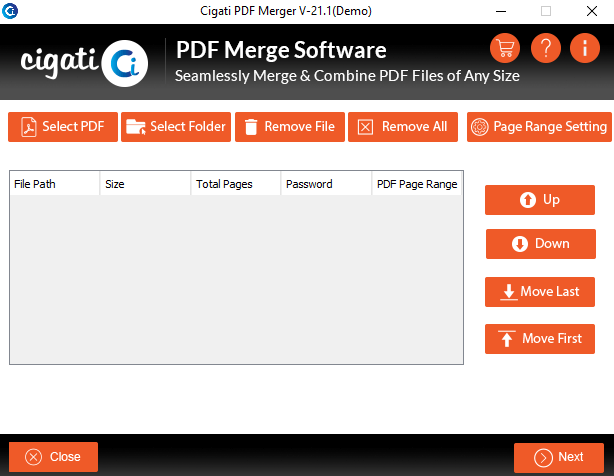614x476 pixels.
Task: Click the Cigati logo in the header
Action: coord(84,63)
